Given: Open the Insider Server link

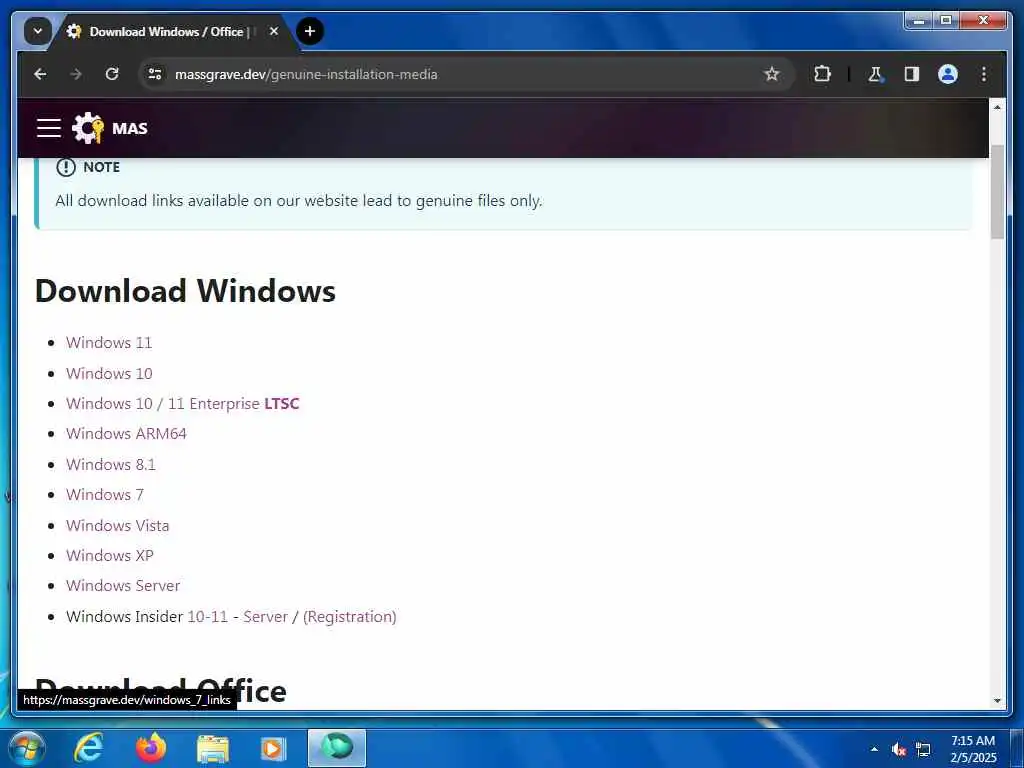Looking at the screenshot, I should tap(265, 616).
